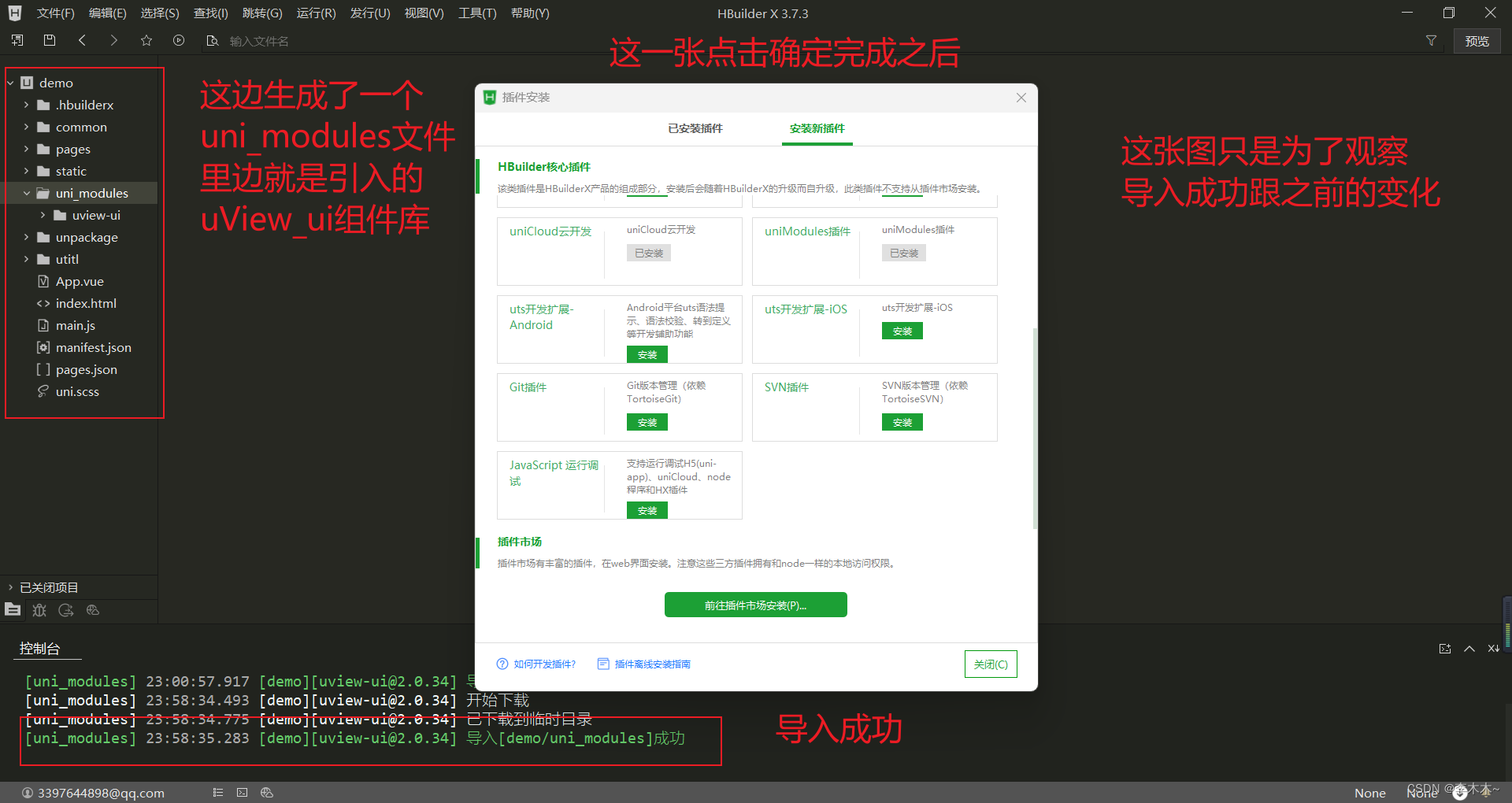Click the filter funnel icon
This screenshot has width=1512, height=803.
click(x=1432, y=41)
